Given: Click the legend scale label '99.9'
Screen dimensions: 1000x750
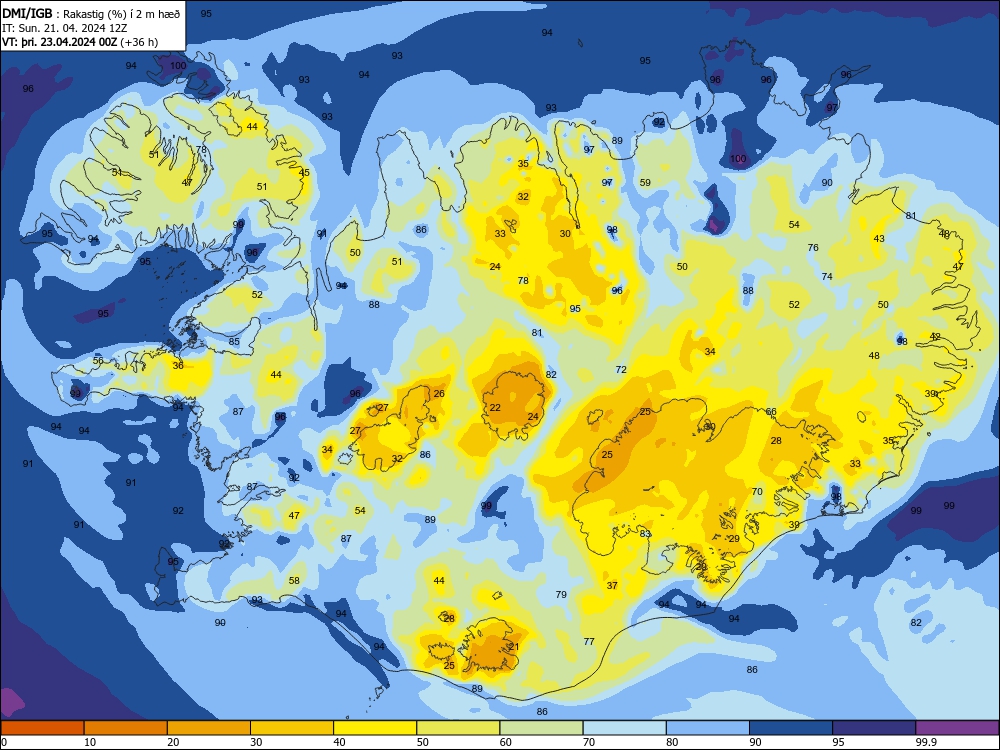Looking at the screenshot, I should 925,742.
